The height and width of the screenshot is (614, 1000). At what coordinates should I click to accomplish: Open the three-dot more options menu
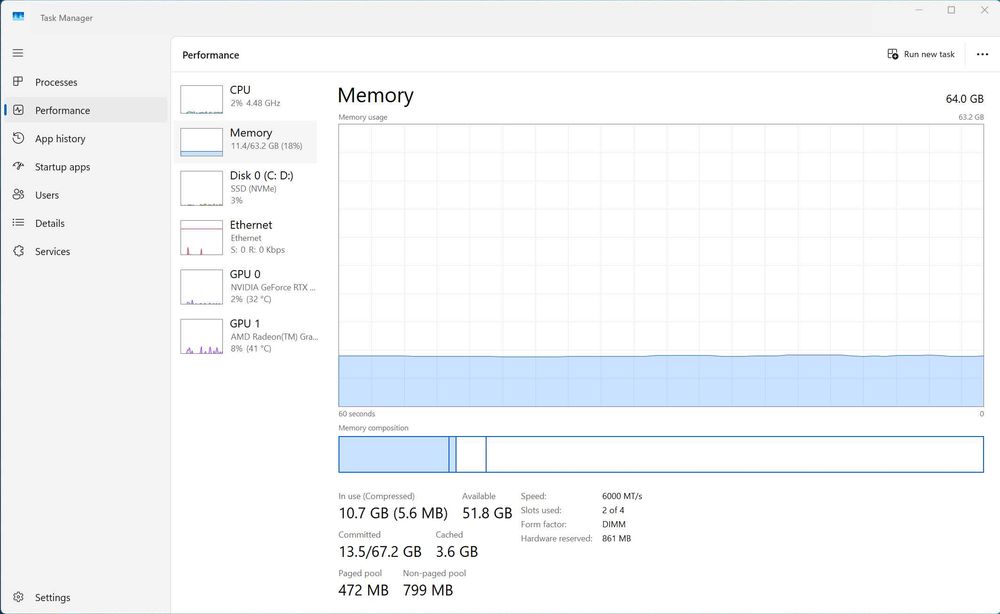point(982,54)
